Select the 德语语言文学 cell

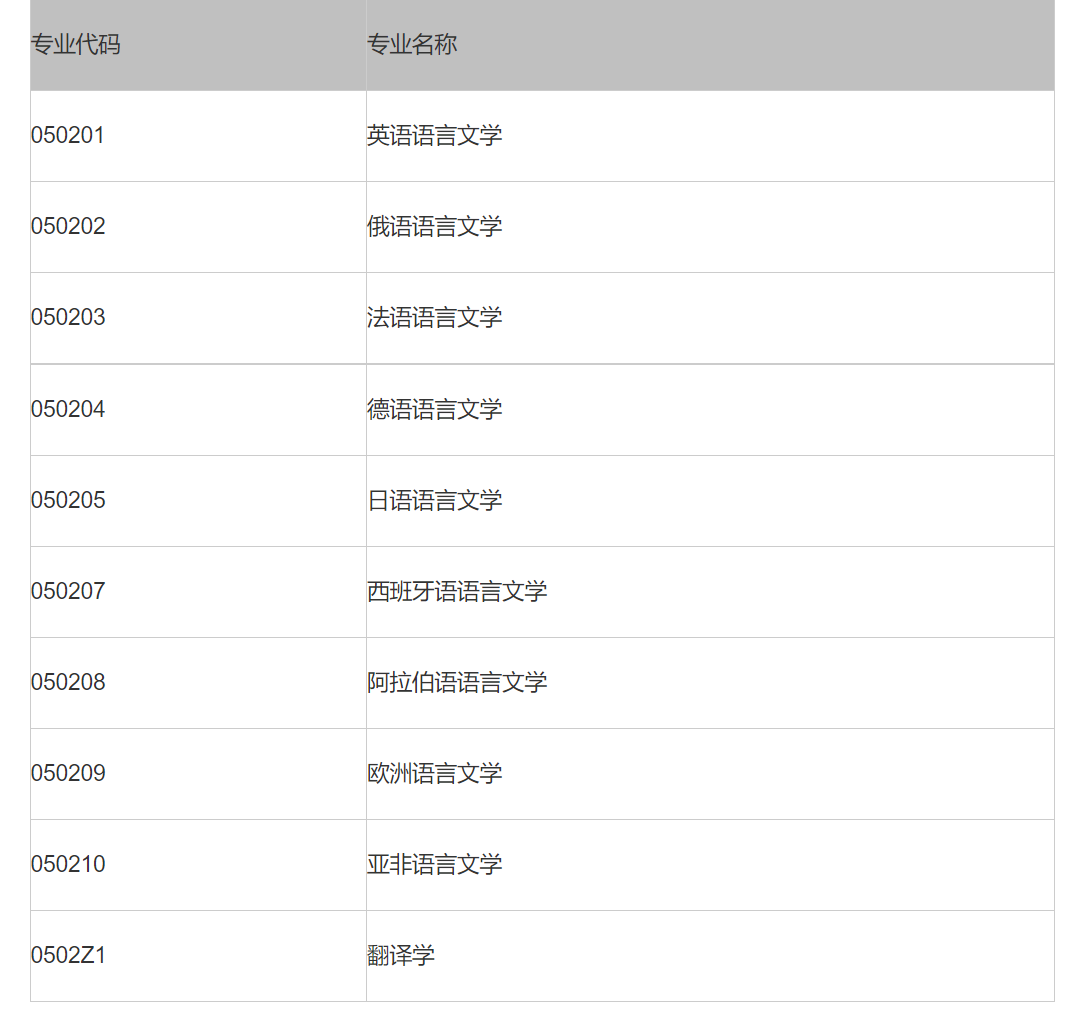tap(710, 410)
